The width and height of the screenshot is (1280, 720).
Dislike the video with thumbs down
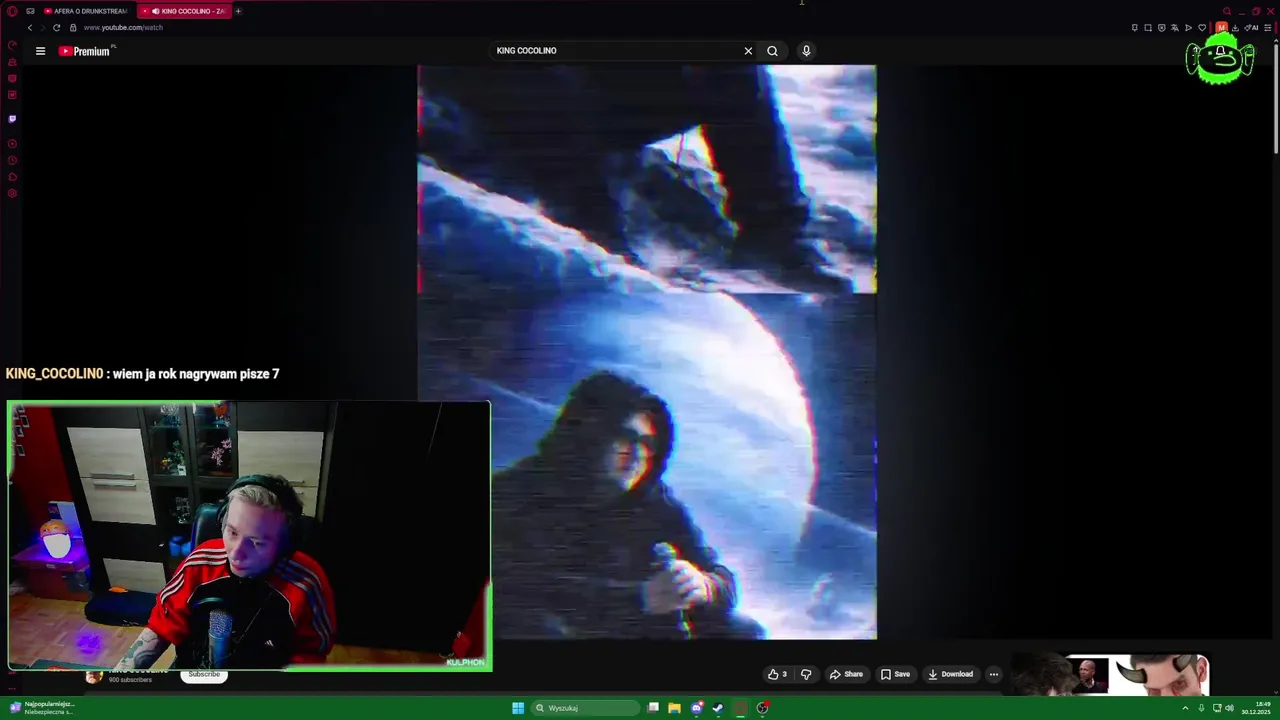click(x=806, y=674)
